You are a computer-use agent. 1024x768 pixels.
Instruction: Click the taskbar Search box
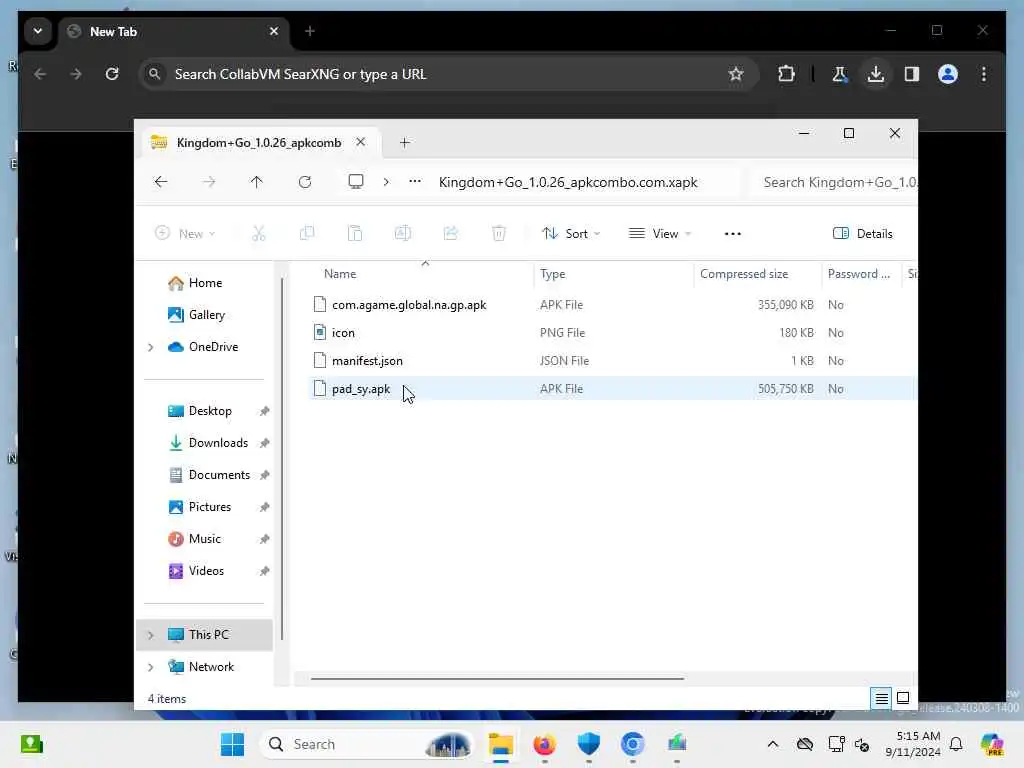click(x=366, y=744)
